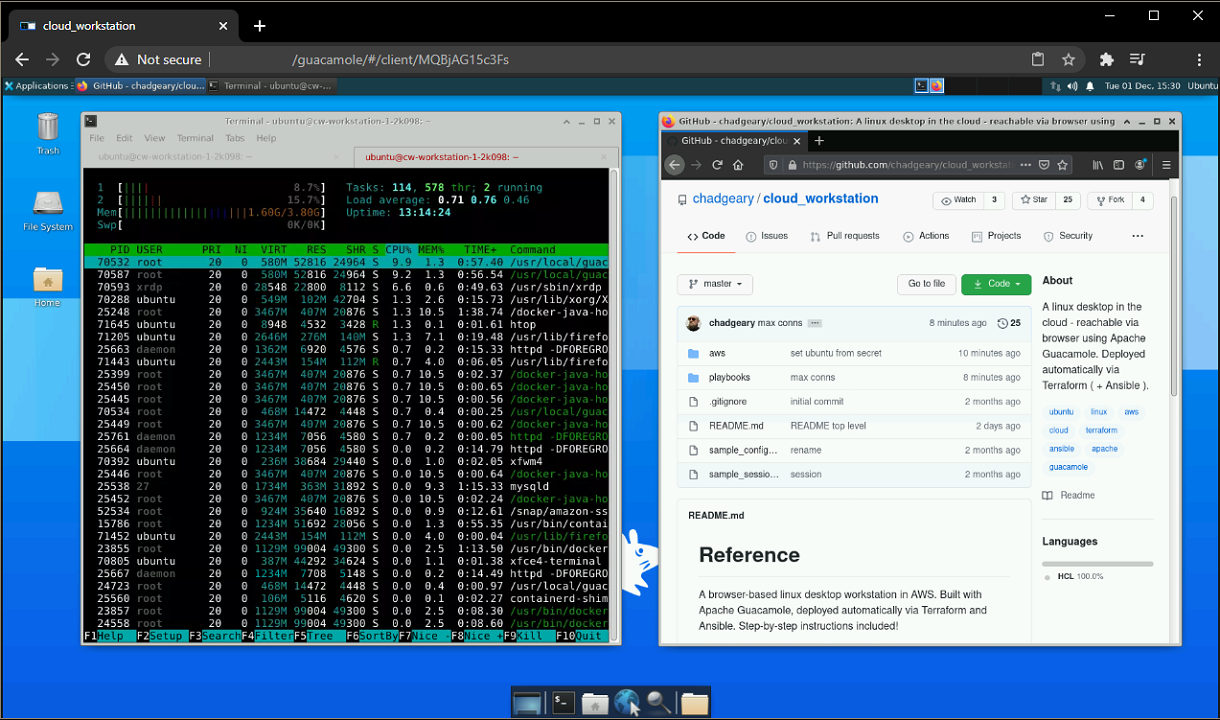The image size is (1220, 720).
Task: Open Pull requests tab on GitHub
Action: click(x=845, y=236)
